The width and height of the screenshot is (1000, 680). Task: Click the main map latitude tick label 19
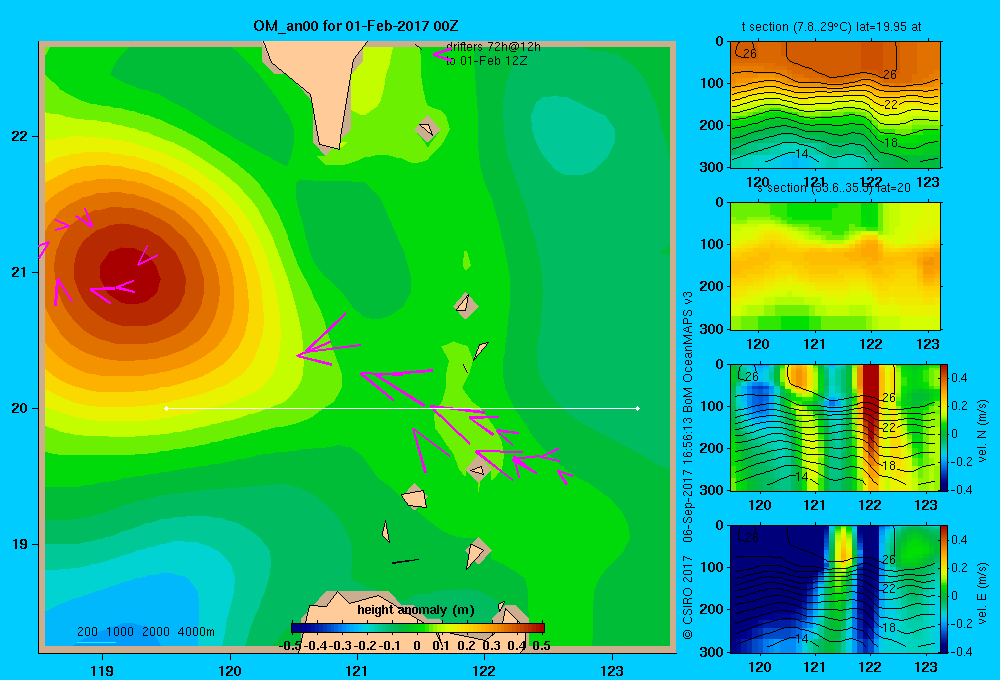click(x=20, y=544)
